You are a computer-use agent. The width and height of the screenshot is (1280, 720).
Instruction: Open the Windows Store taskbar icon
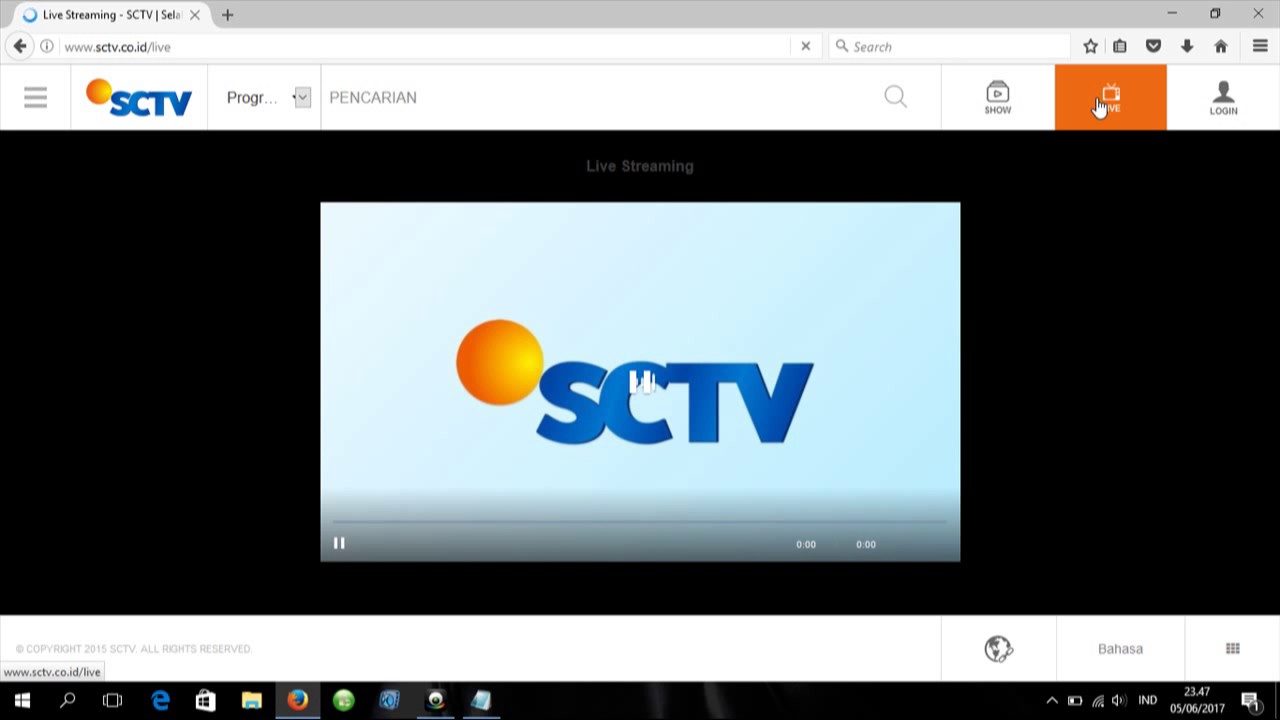coord(205,701)
